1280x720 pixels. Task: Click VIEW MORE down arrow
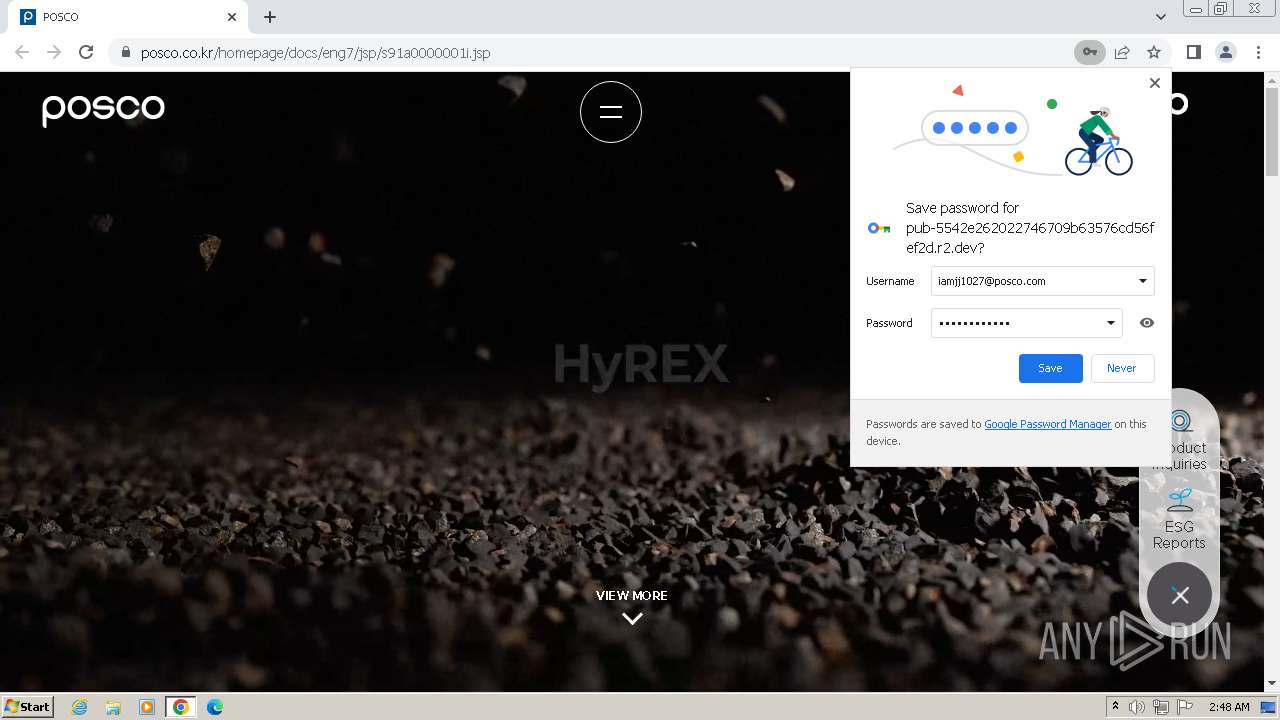click(x=632, y=619)
